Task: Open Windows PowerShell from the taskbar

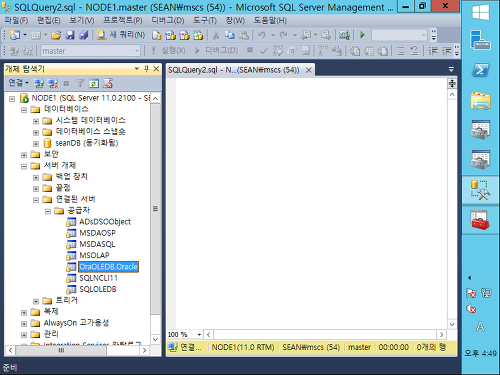Action: pos(480,71)
